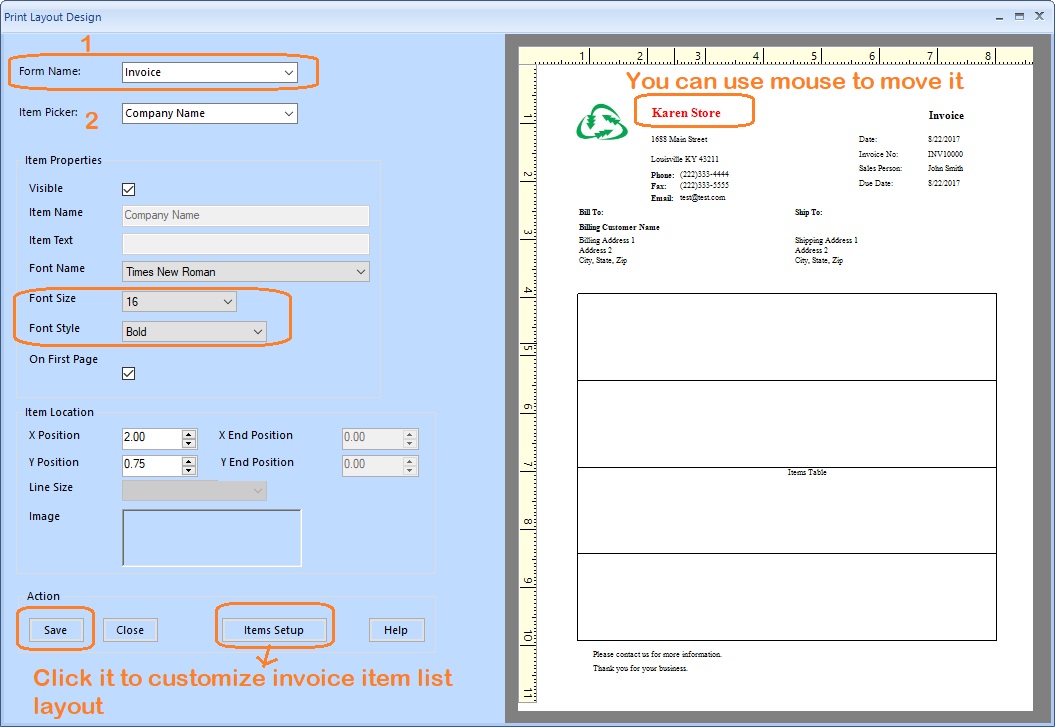Click the Close button beside Save
Viewport: 1055px width, 727px height.
130,630
